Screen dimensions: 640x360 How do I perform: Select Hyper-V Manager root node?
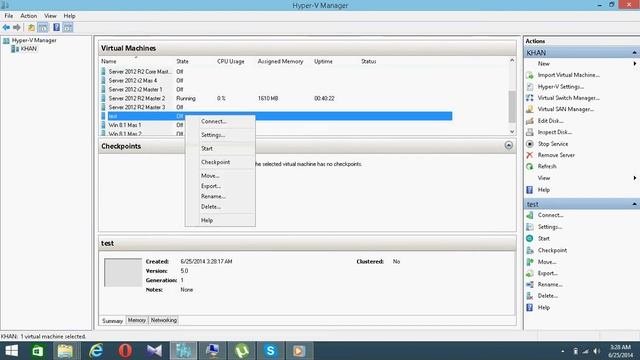point(34,40)
